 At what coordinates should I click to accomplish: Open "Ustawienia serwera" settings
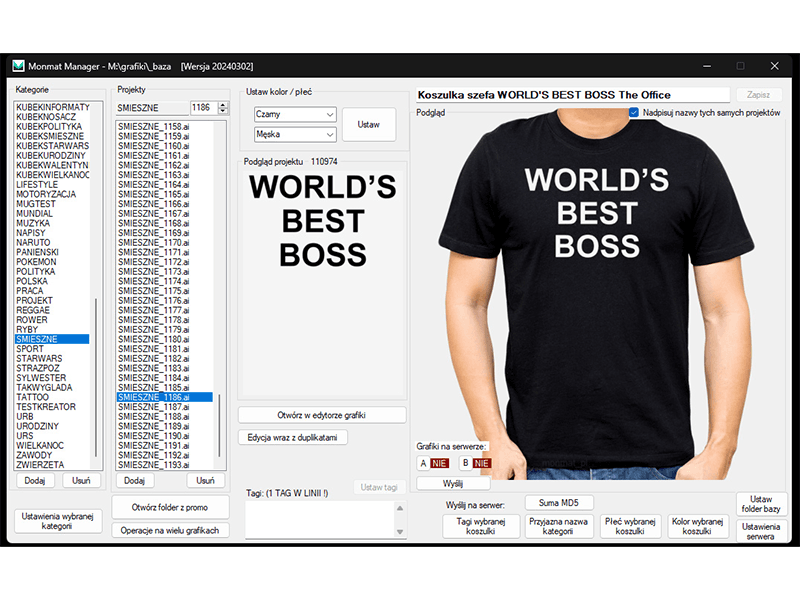tap(761, 531)
